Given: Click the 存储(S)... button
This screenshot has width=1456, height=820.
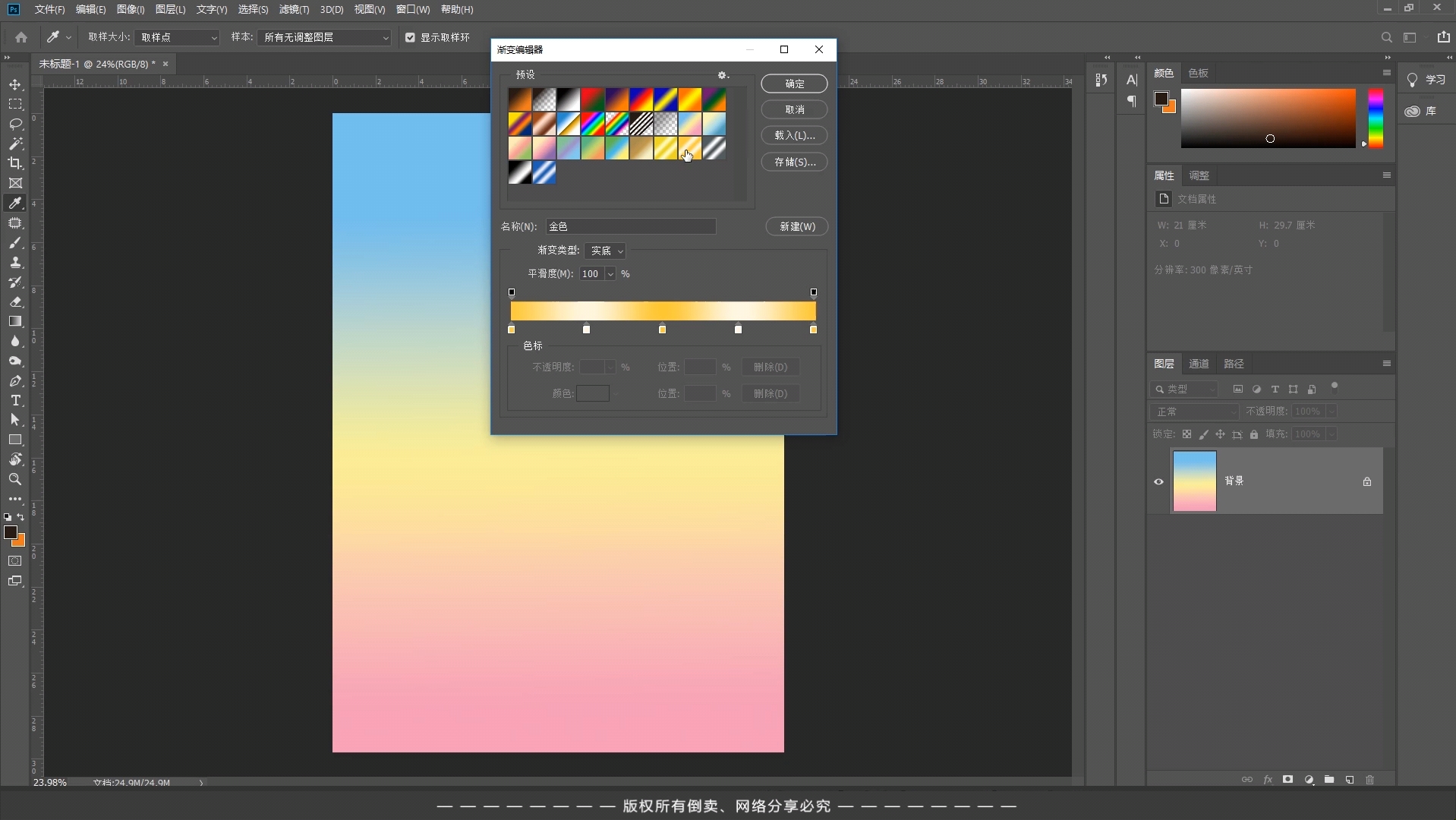Looking at the screenshot, I should click(794, 162).
